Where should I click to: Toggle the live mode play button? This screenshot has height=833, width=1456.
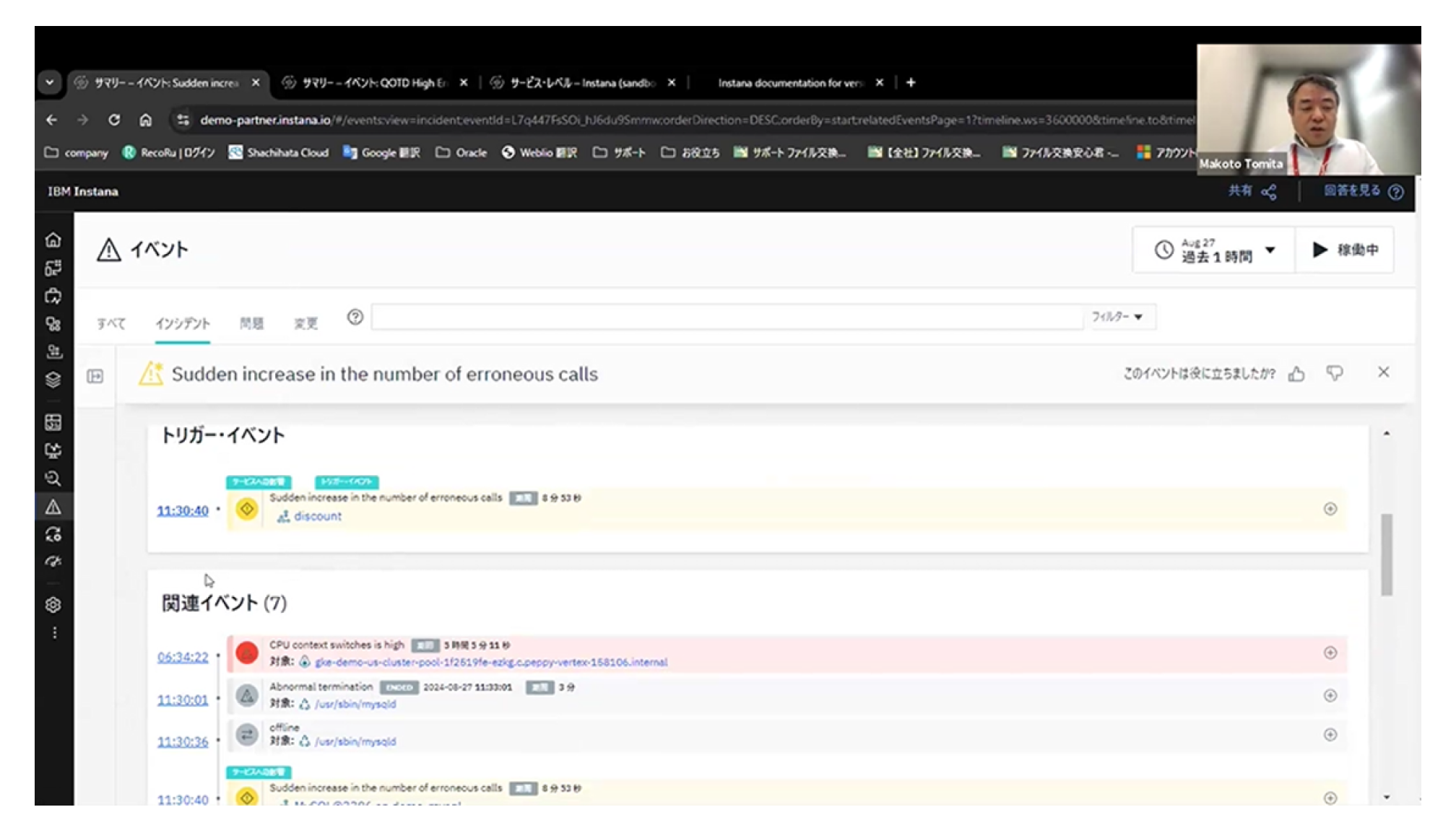click(1345, 250)
